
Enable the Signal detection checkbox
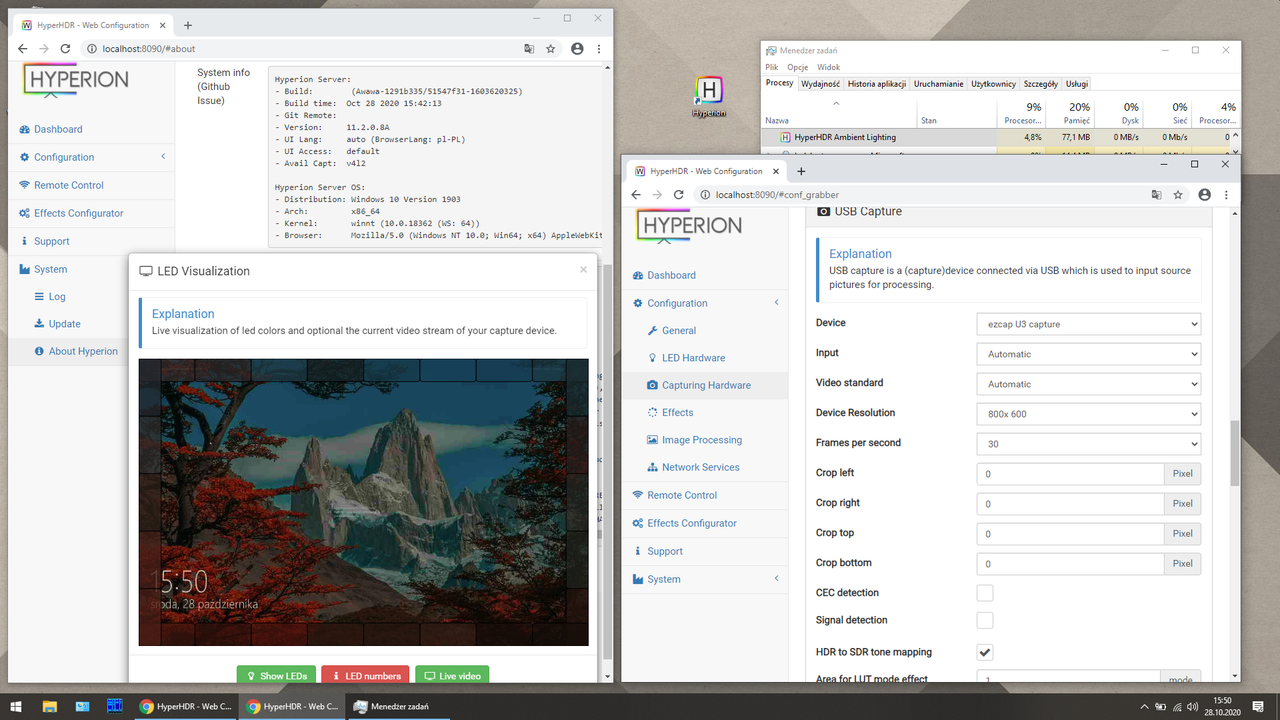click(x=985, y=620)
